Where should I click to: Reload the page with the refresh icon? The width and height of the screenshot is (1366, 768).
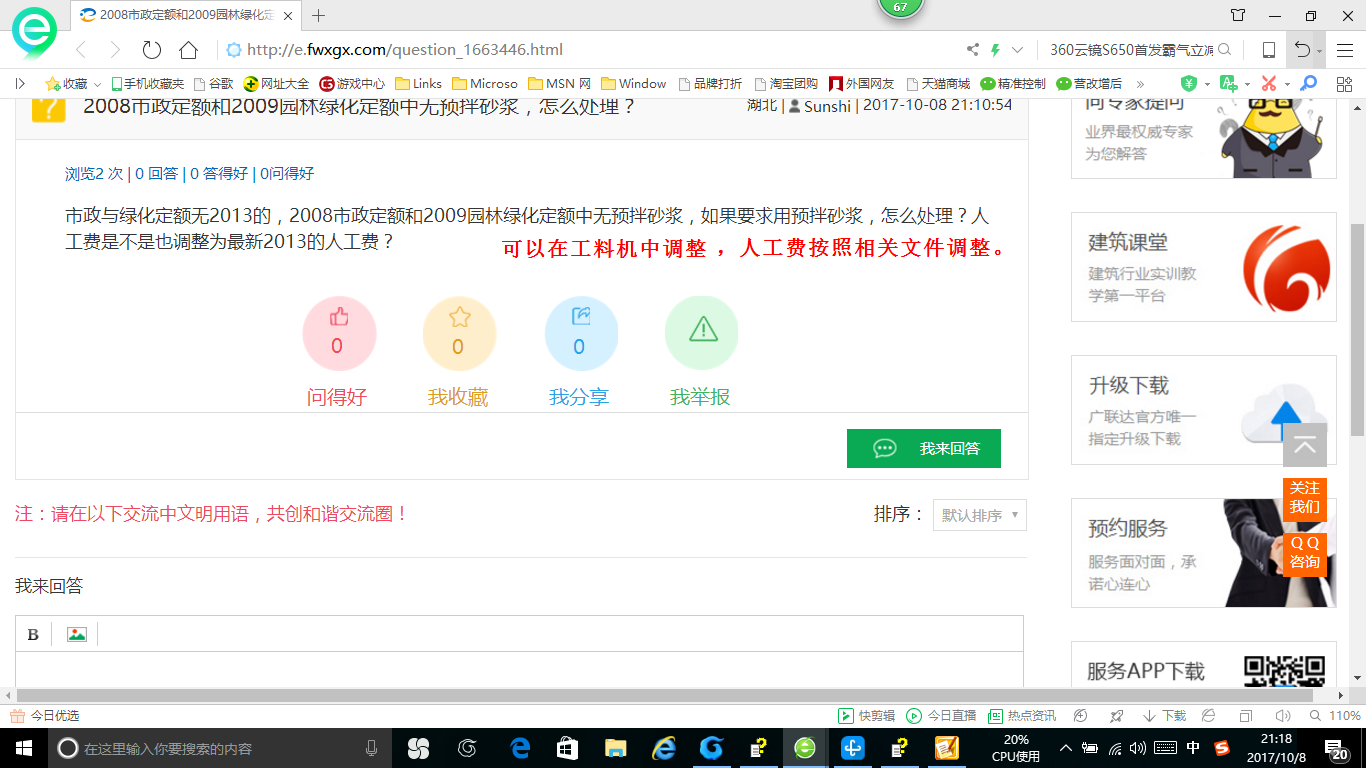click(x=152, y=50)
